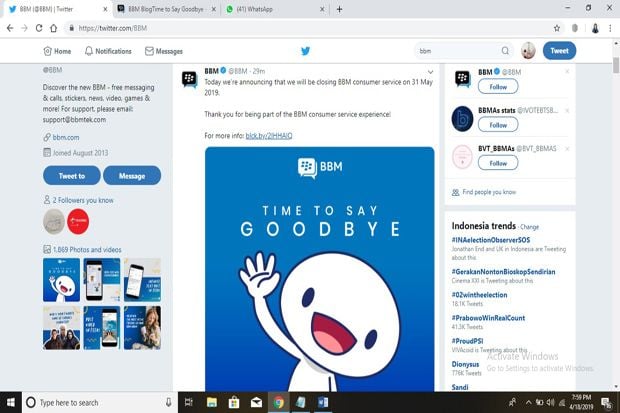This screenshot has height=413, width=620.
Task: Dismiss the BVT_BBMAs suggestion
Action: coord(567,149)
